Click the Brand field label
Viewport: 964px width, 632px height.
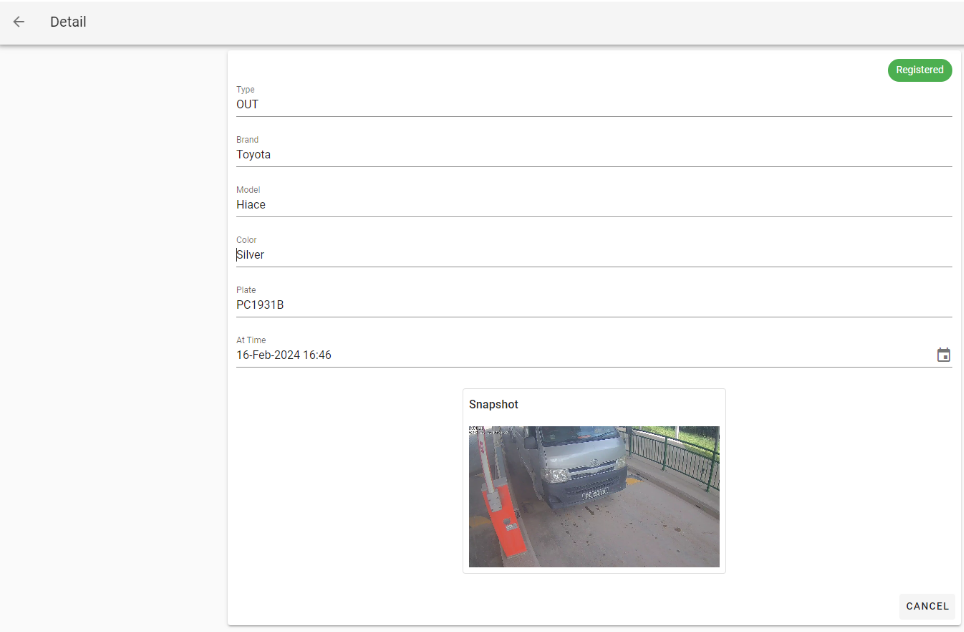click(247, 140)
